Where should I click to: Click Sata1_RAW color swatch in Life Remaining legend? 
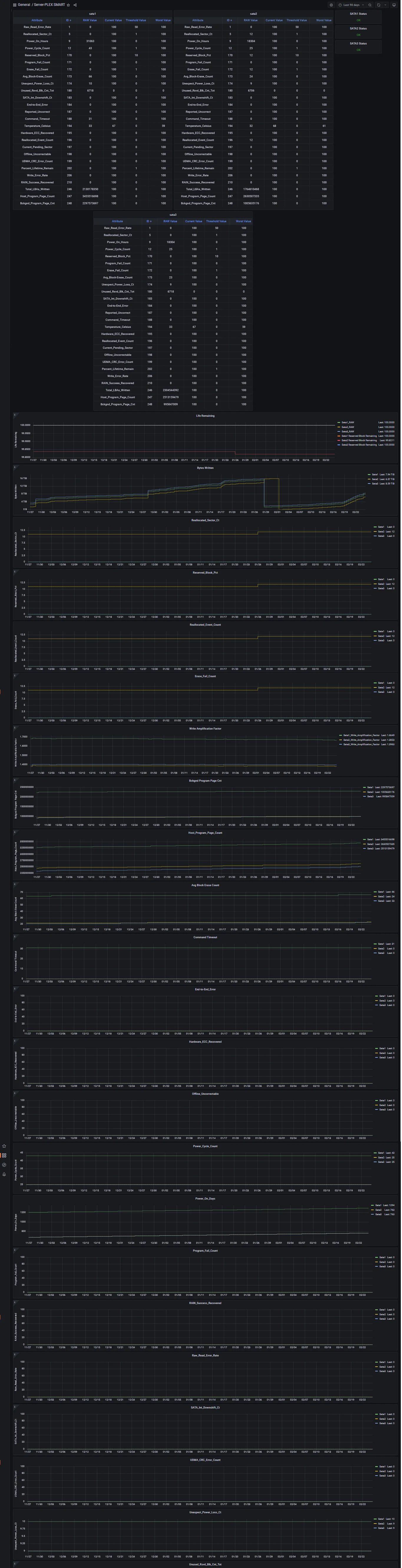(339, 422)
